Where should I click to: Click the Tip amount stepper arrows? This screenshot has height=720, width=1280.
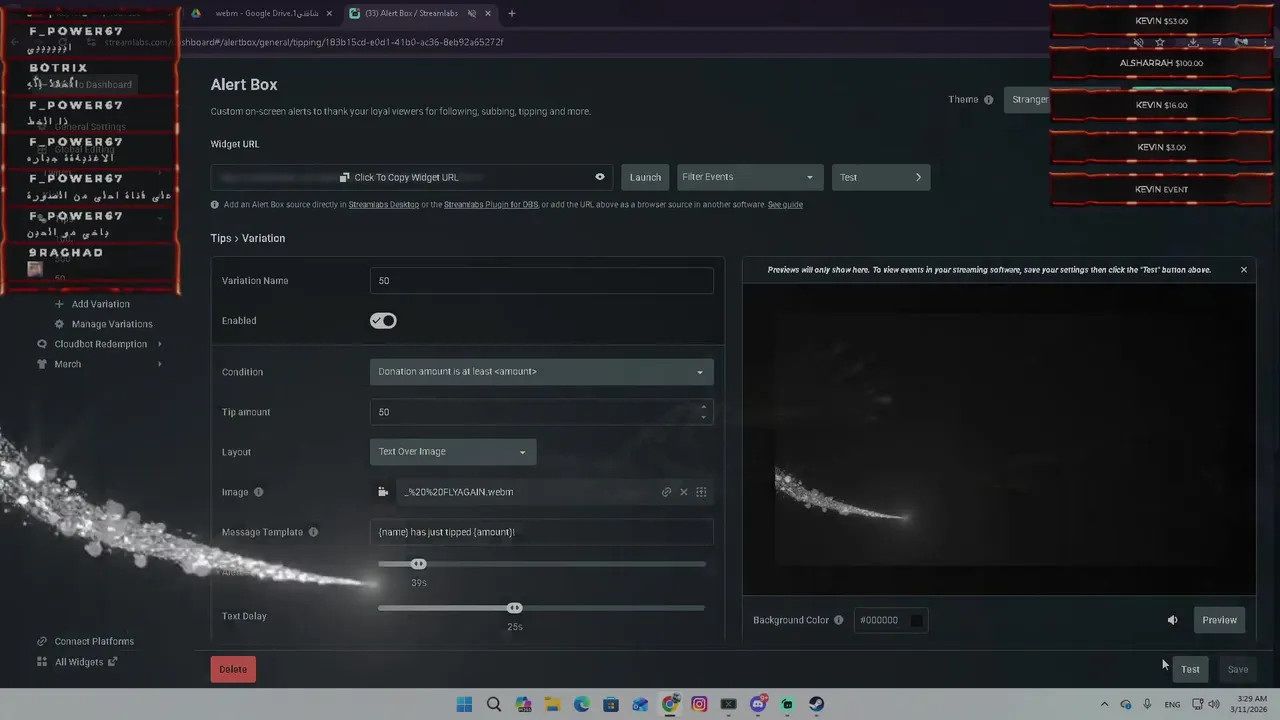[x=703, y=411]
